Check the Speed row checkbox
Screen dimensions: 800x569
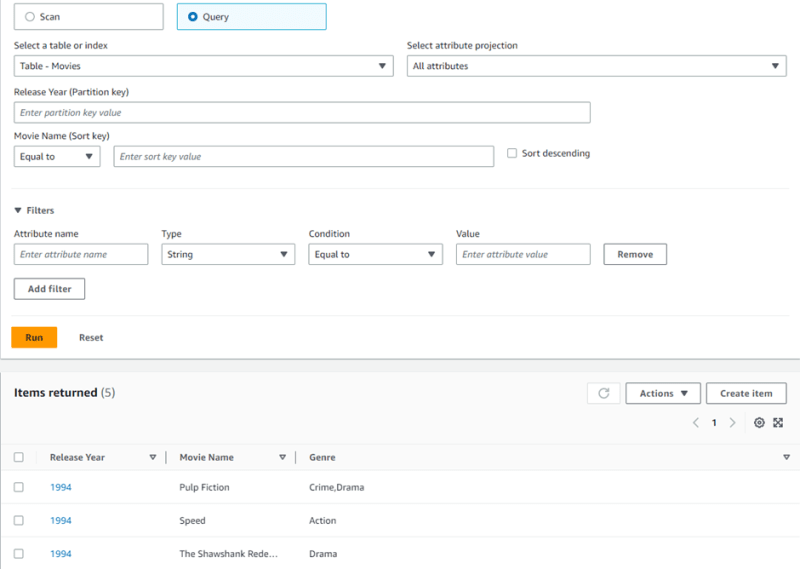coord(19,521)
